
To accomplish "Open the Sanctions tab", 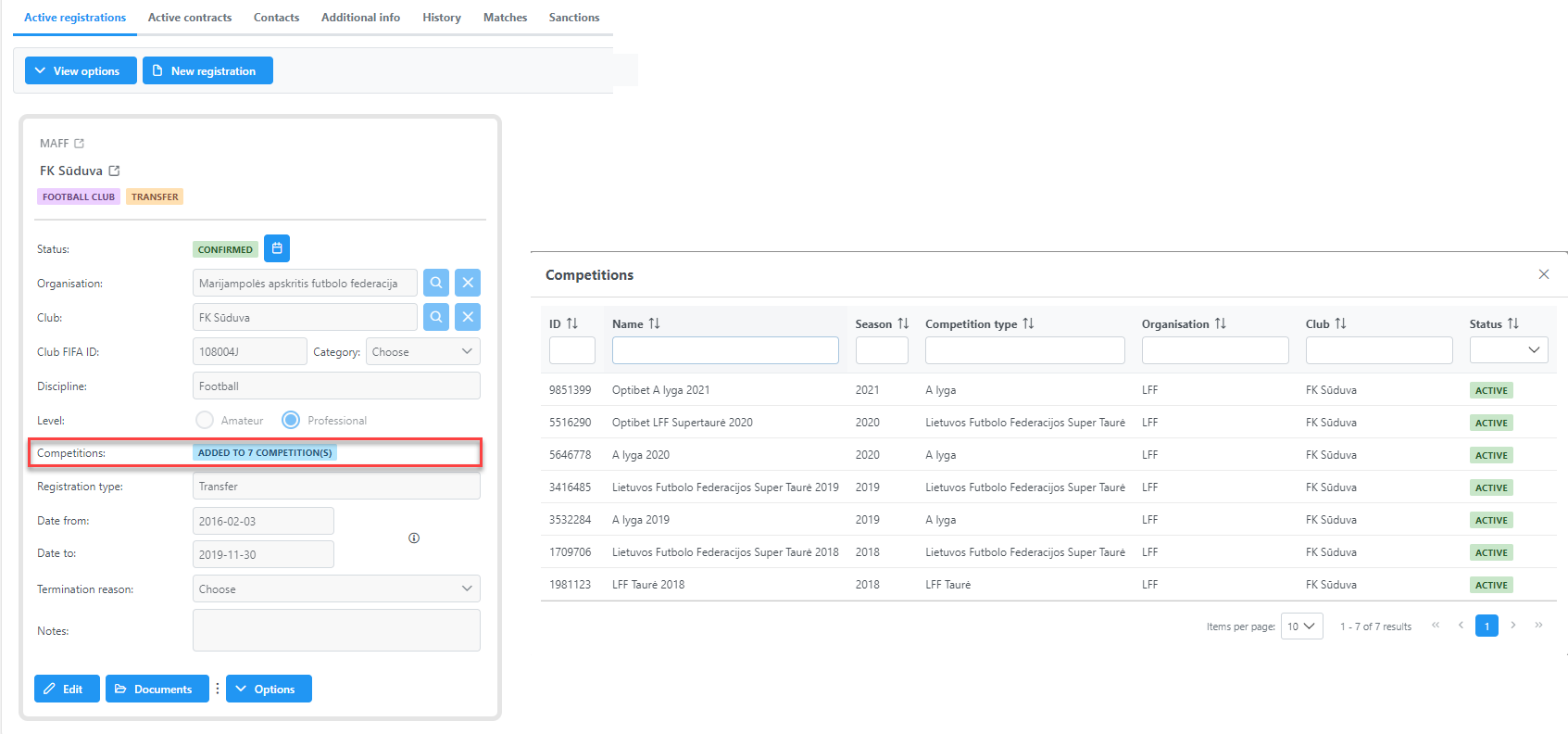I will click(x=573, y=18).
